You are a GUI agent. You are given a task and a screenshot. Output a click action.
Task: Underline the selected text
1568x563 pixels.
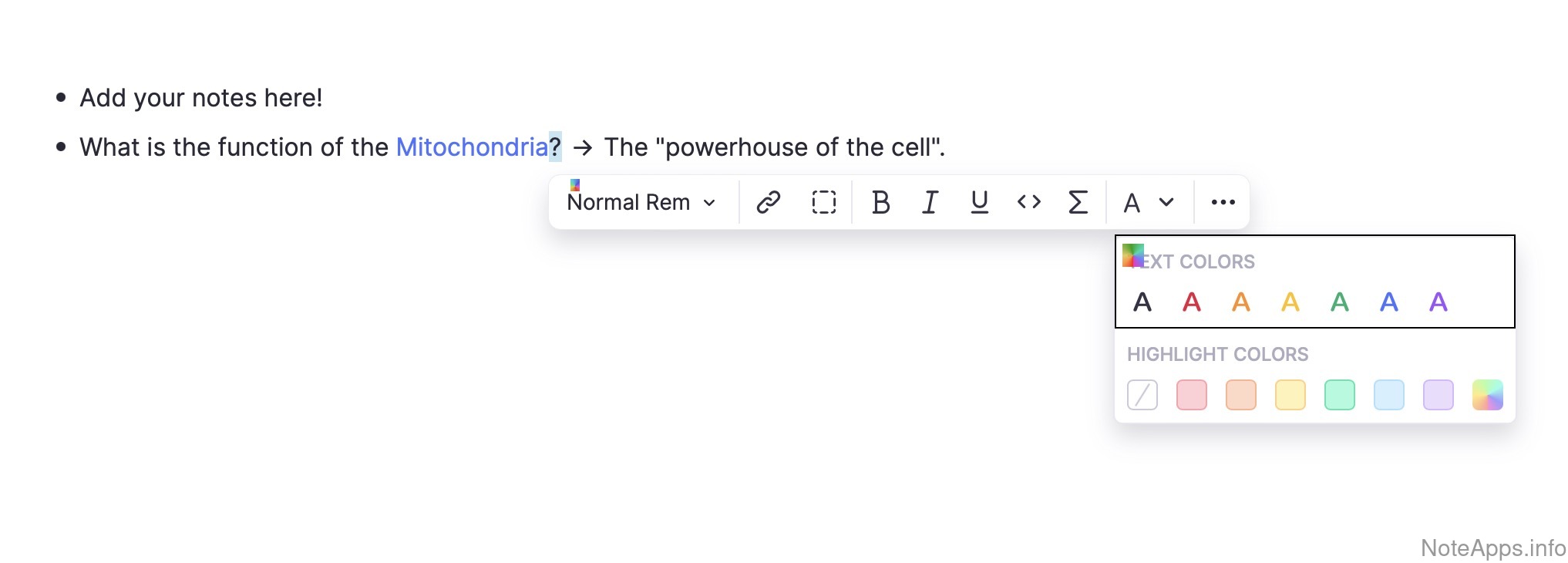tap(979, 202)
